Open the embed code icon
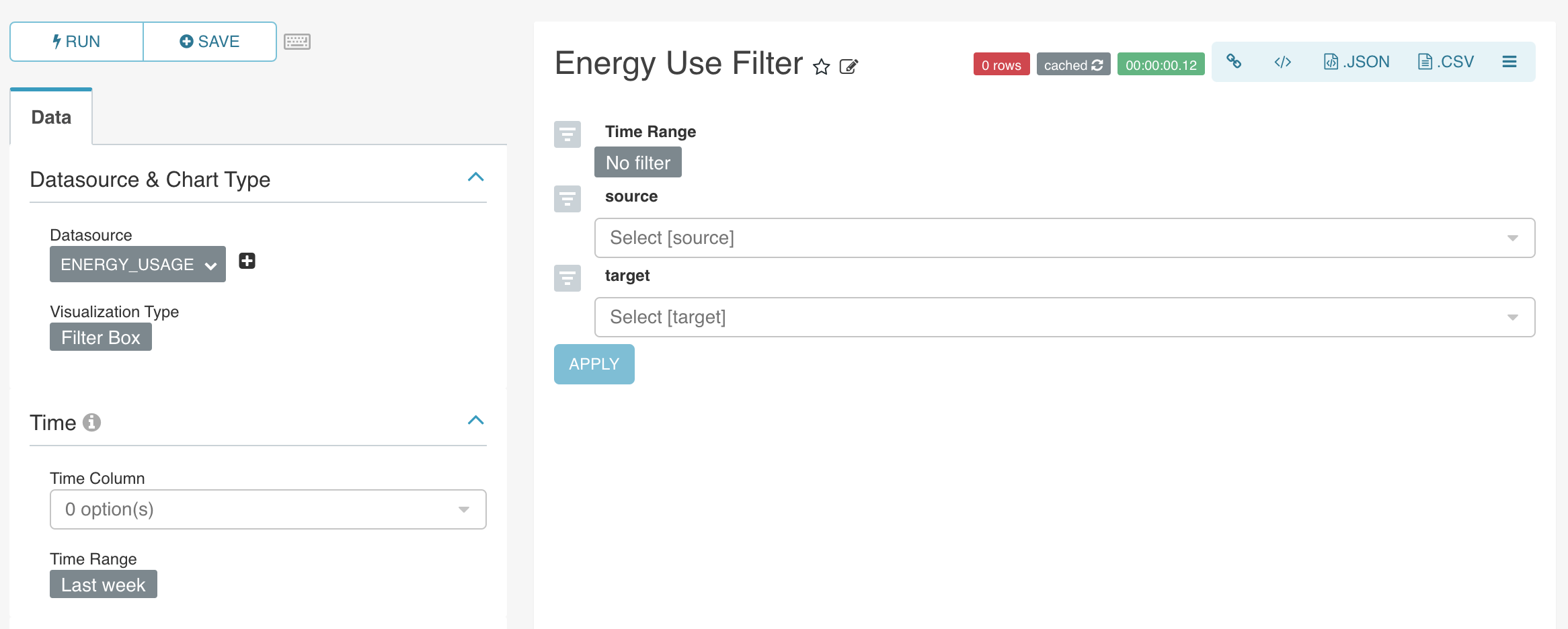The width and height of the screenshot is (1568, 629). click(1283, 62)
